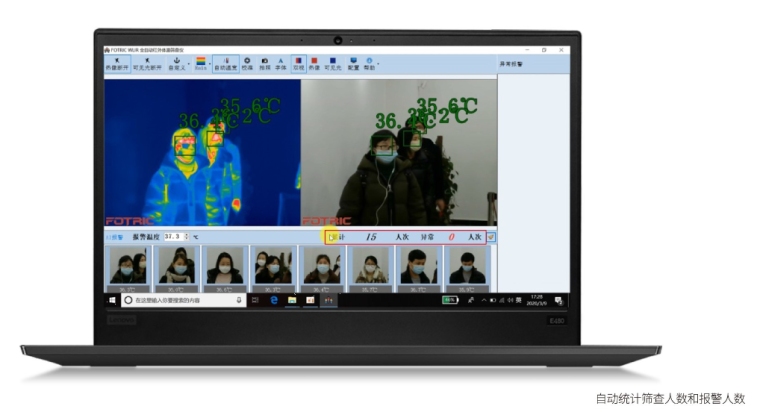
Task: Click the Windows Start button
Action: click(112, 299)
